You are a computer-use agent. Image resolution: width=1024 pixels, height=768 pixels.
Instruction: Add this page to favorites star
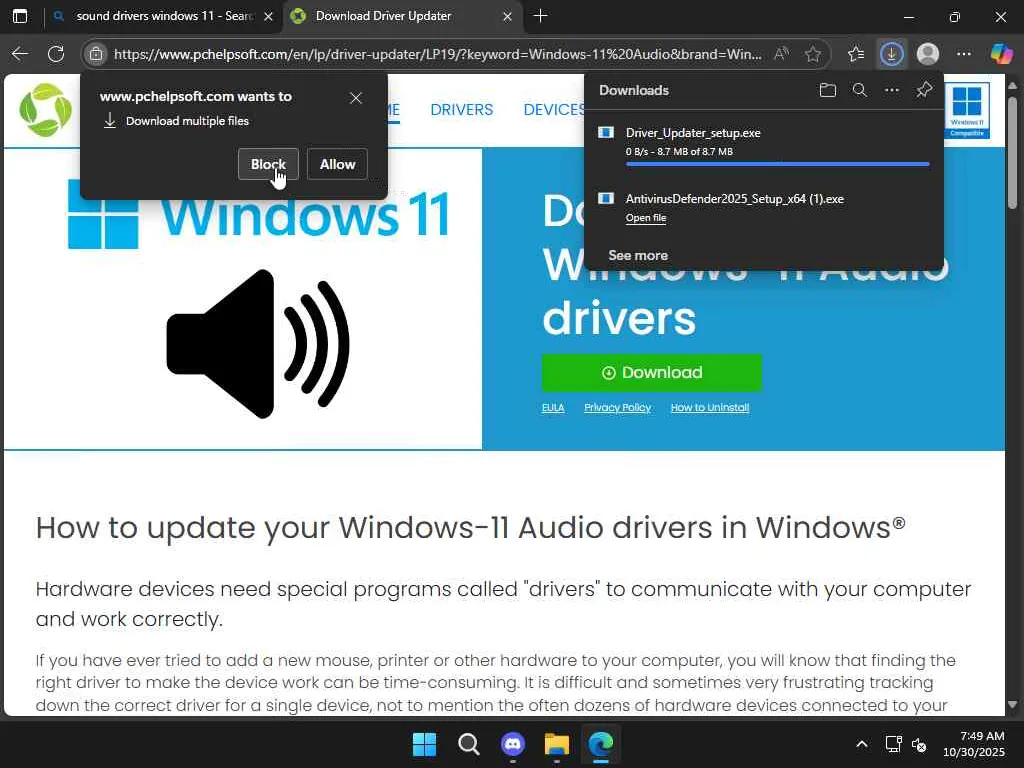click(x=812, y=54)
